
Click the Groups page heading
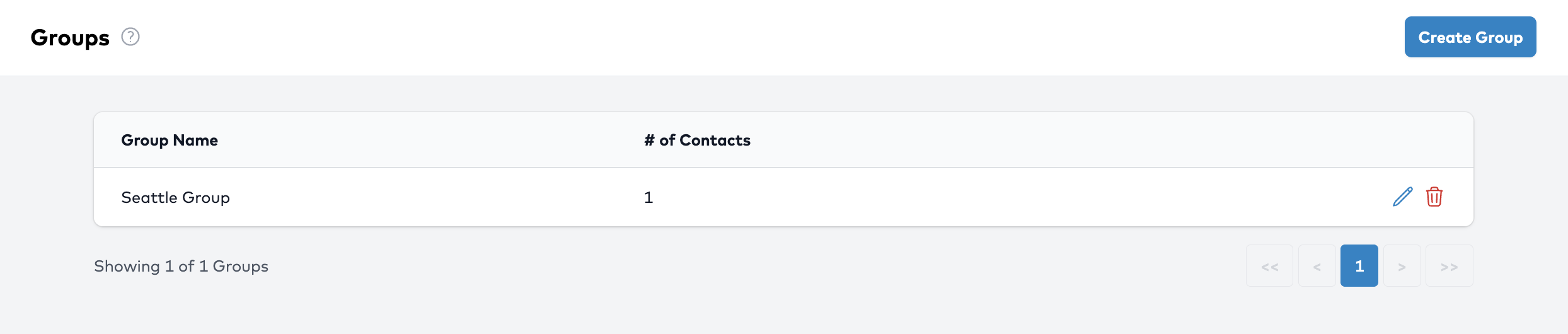point(70,38)
